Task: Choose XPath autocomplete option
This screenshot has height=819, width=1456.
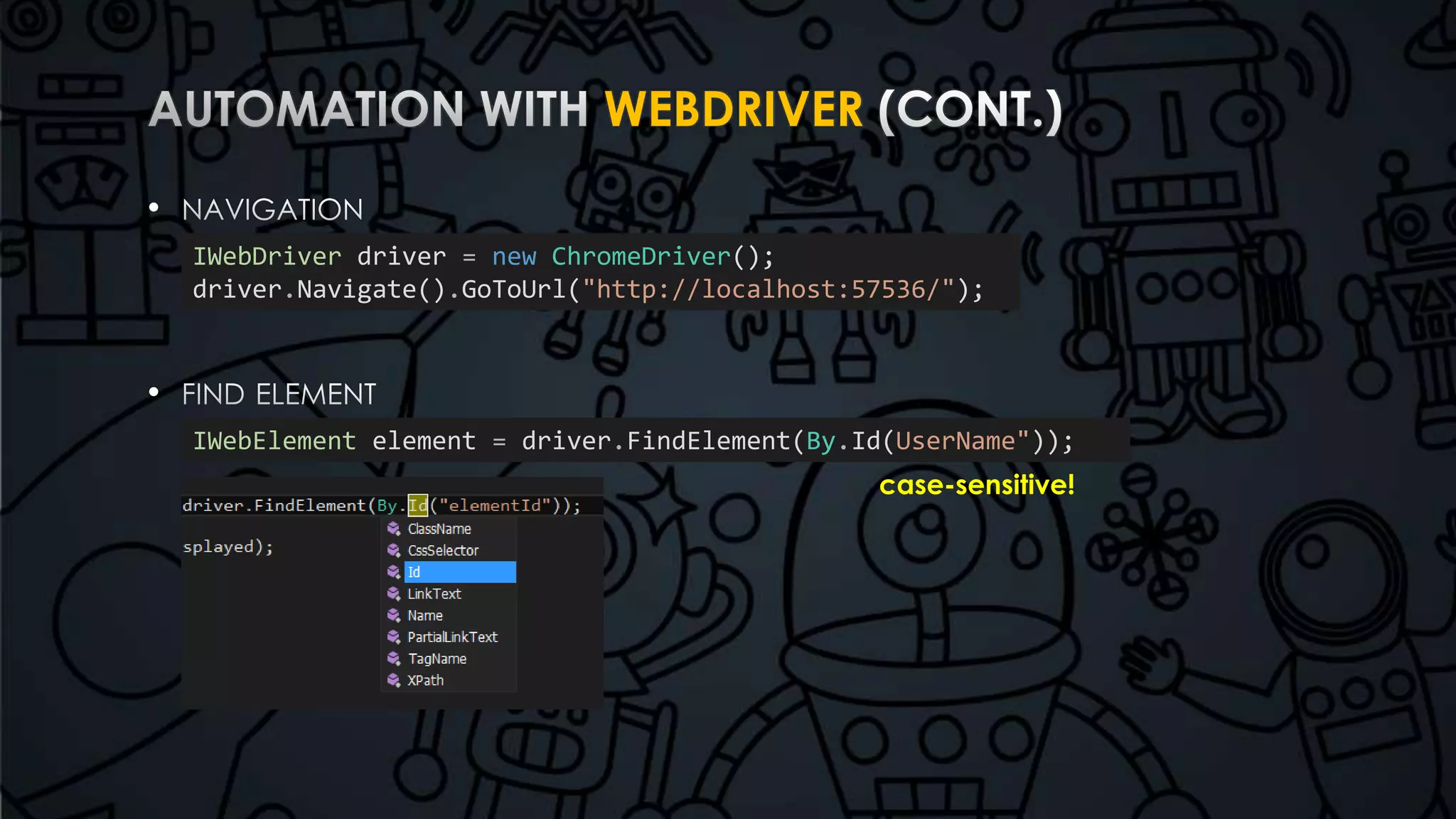Action: [x=425, y=680]
